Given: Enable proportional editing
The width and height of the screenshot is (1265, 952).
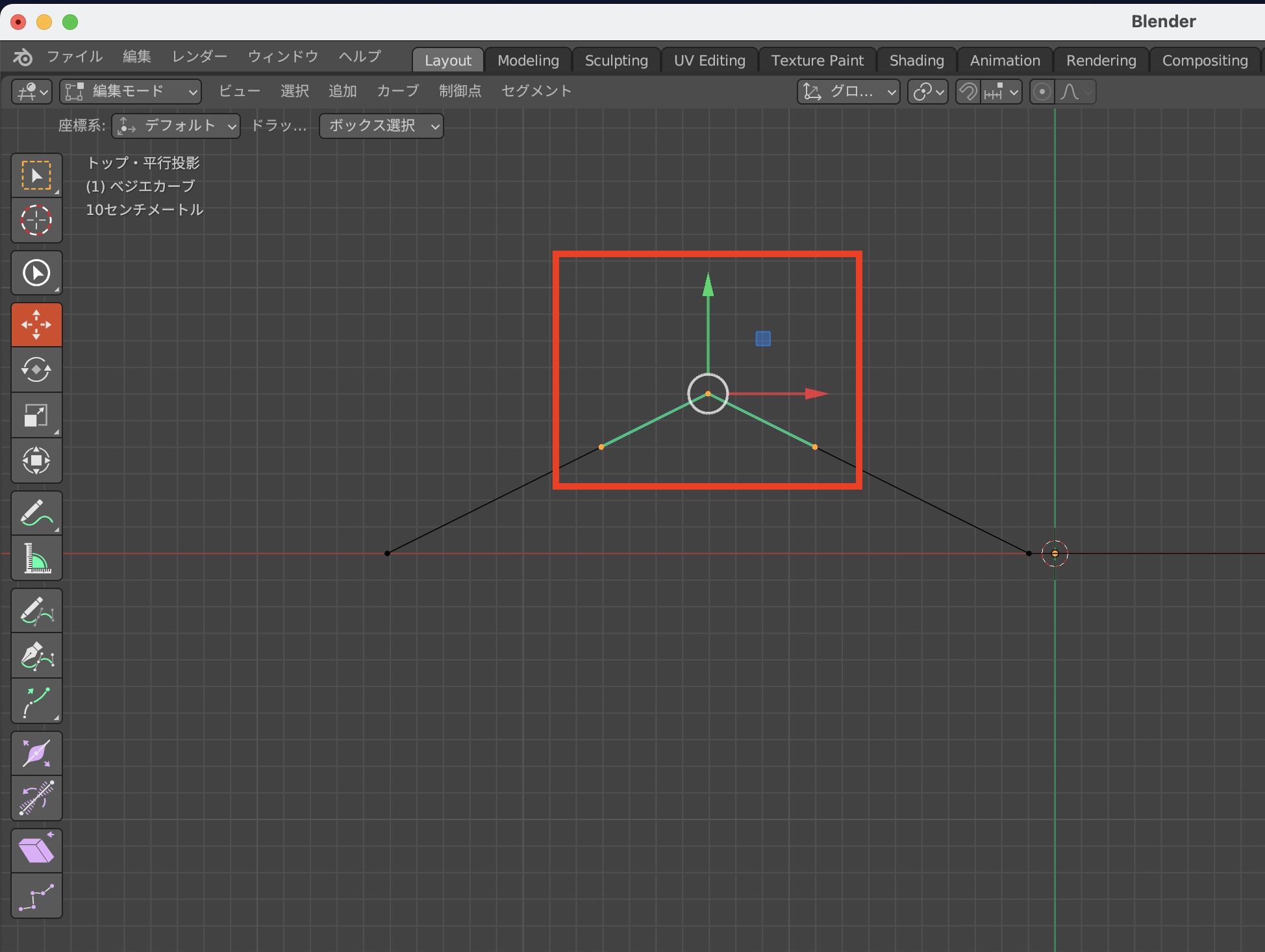Looking at the screenshot, I should pyautogui.click(x=1042, y=92).
